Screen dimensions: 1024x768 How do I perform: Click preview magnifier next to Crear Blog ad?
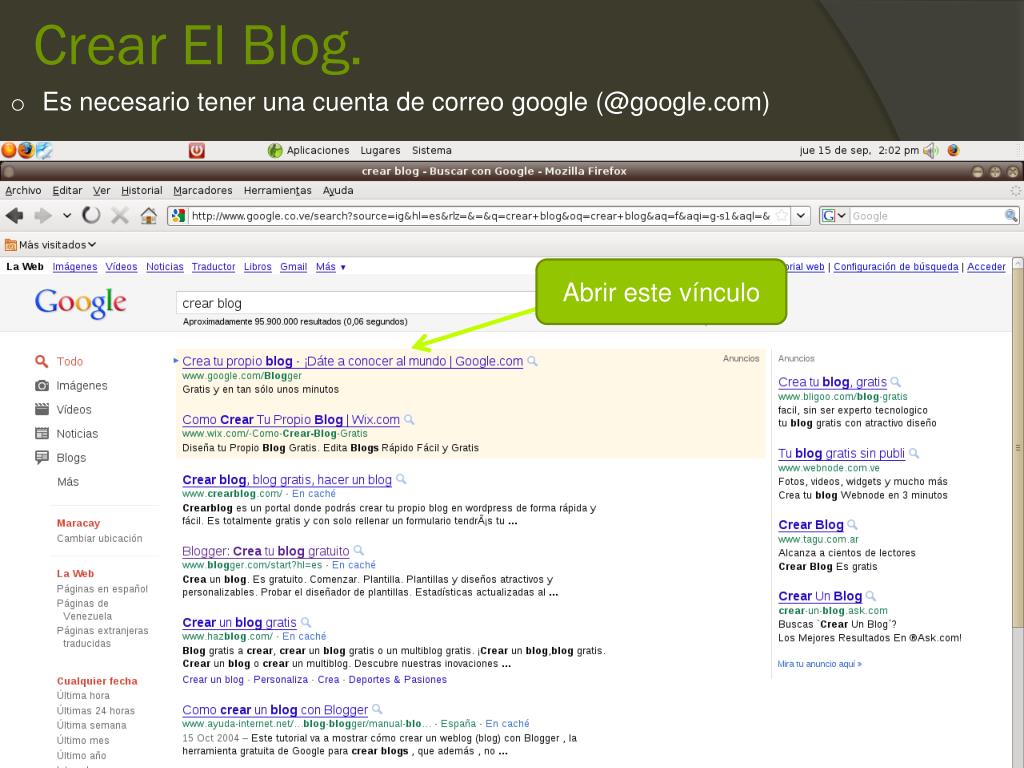coord(852,525)
